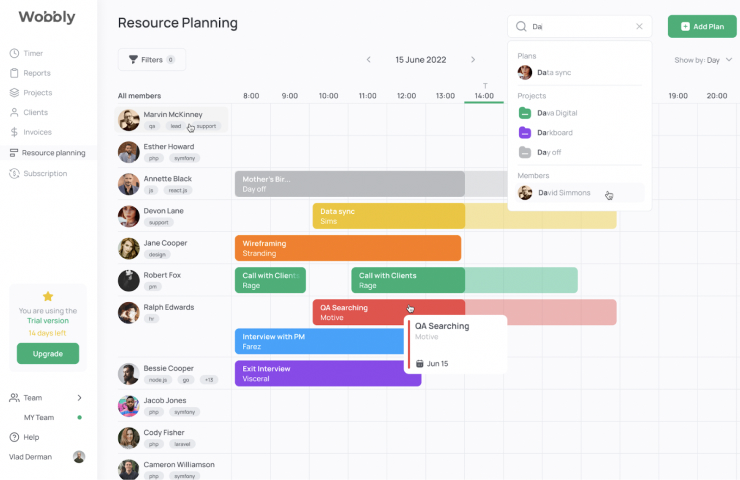Open the Timer page icon
740x480 pixels.
click(14, 53)
